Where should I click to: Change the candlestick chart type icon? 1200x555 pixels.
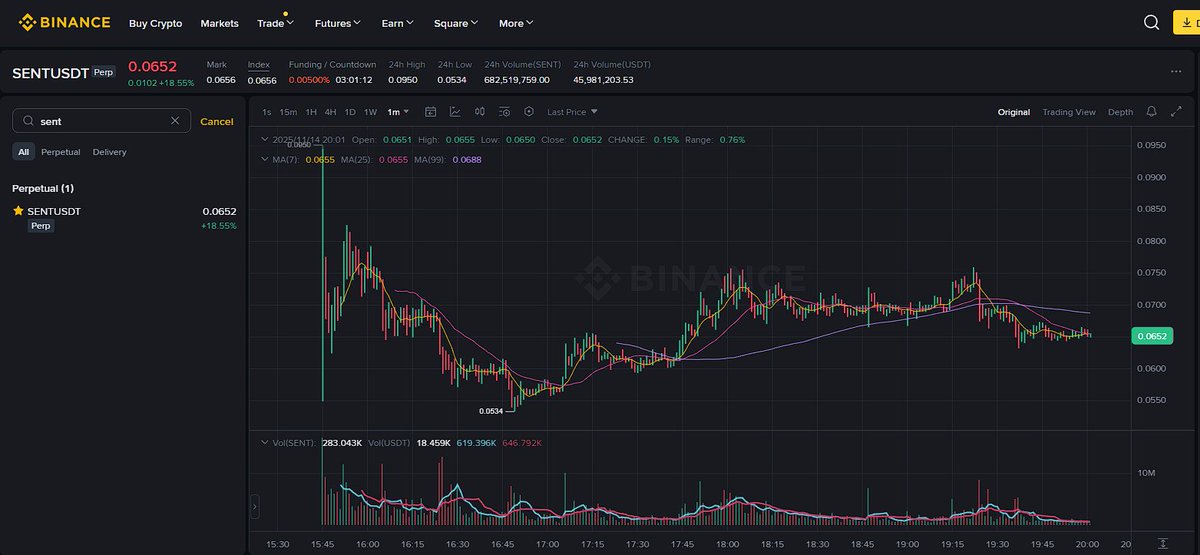coord(479,112)
